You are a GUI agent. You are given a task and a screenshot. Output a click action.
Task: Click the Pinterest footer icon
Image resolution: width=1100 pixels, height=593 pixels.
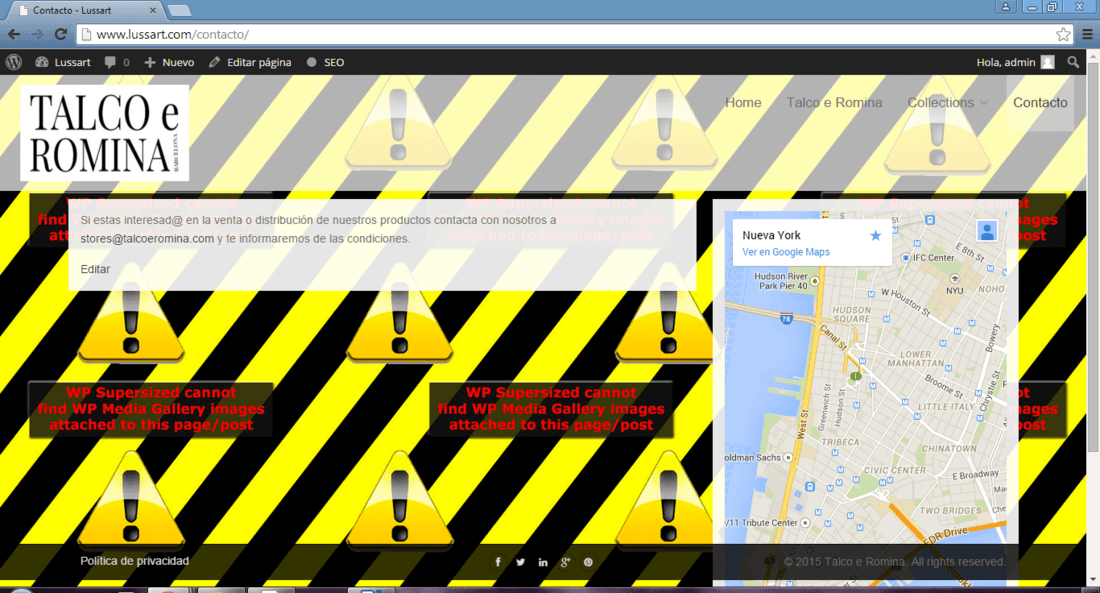pyautogui.click(x=588, y=562)
